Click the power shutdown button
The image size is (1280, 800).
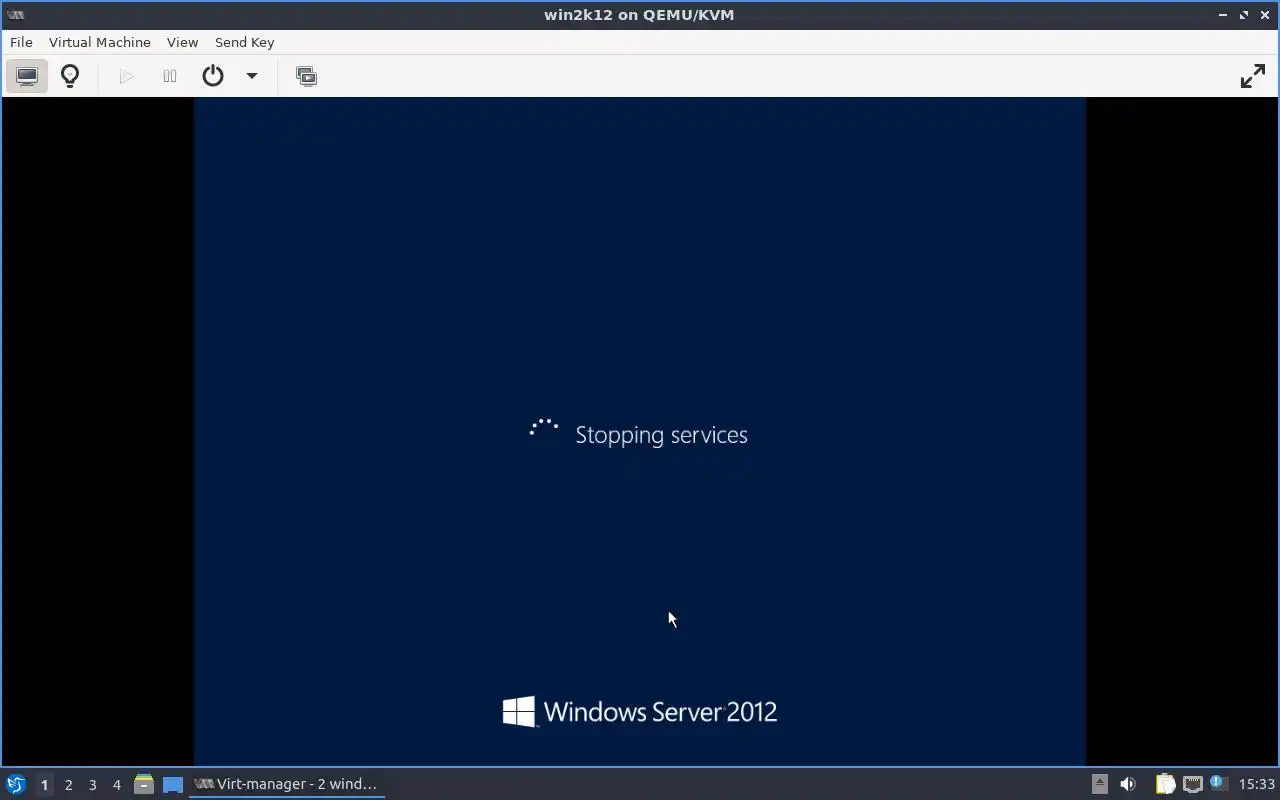(213, 76)
